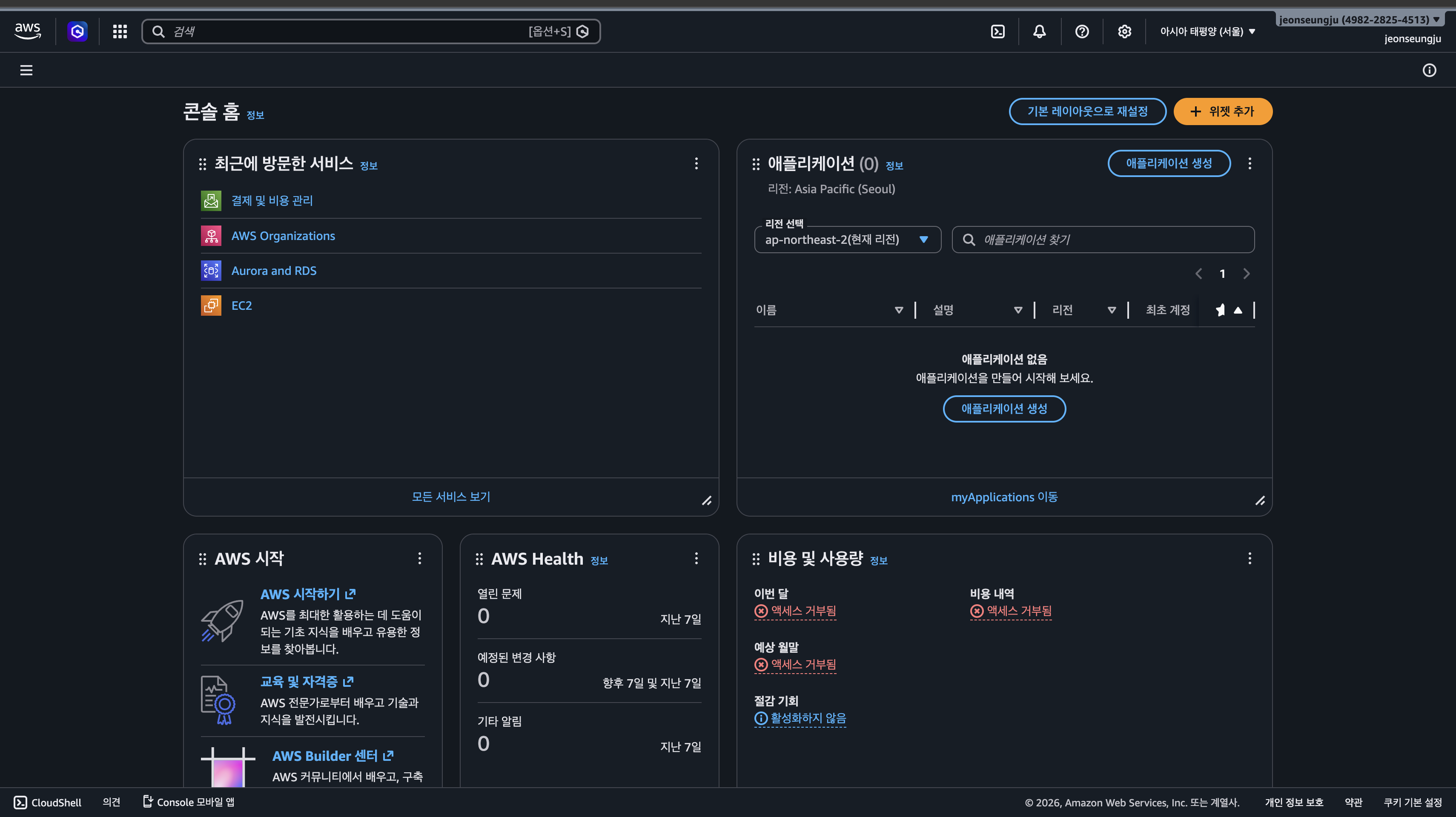Open the 쿠키 기본 설정 footer link
Image resolution: width=1456 pixels, height=817 pixels.
(x=1413, y=802)
